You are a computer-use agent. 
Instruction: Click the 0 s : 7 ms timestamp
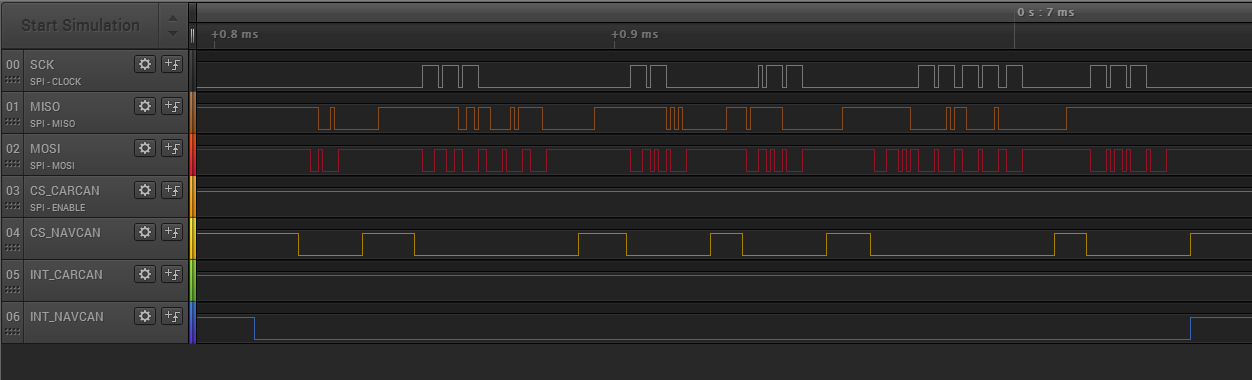pos(1046,12)
